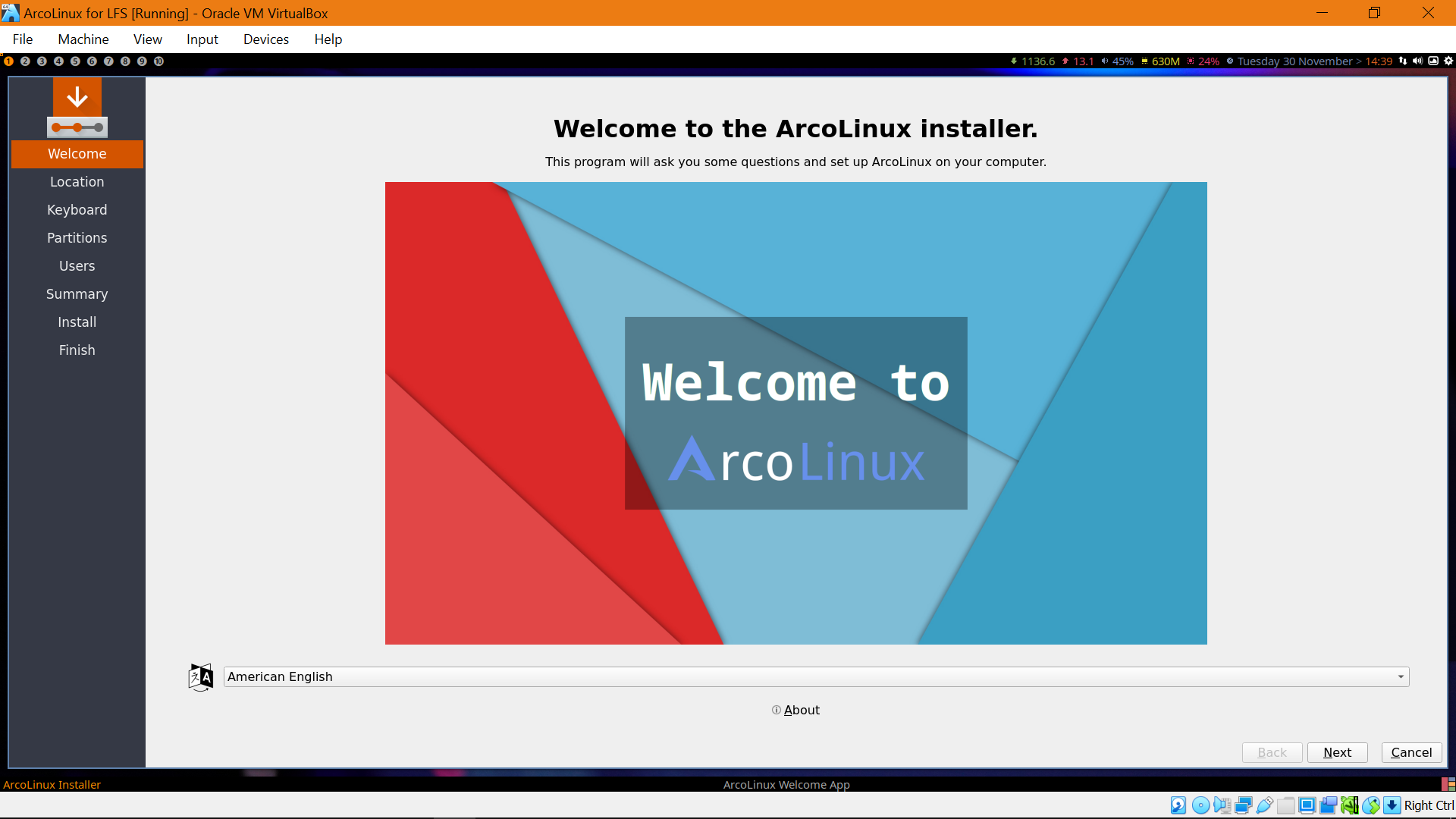The image size is (1456, 819).
Task: Switch to workspace 2 in top bar
Action: point(25,61)
